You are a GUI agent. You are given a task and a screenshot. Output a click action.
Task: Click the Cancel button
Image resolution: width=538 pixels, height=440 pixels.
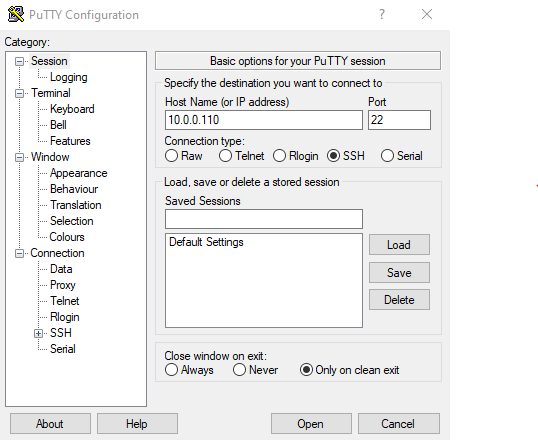pos(398,424)
